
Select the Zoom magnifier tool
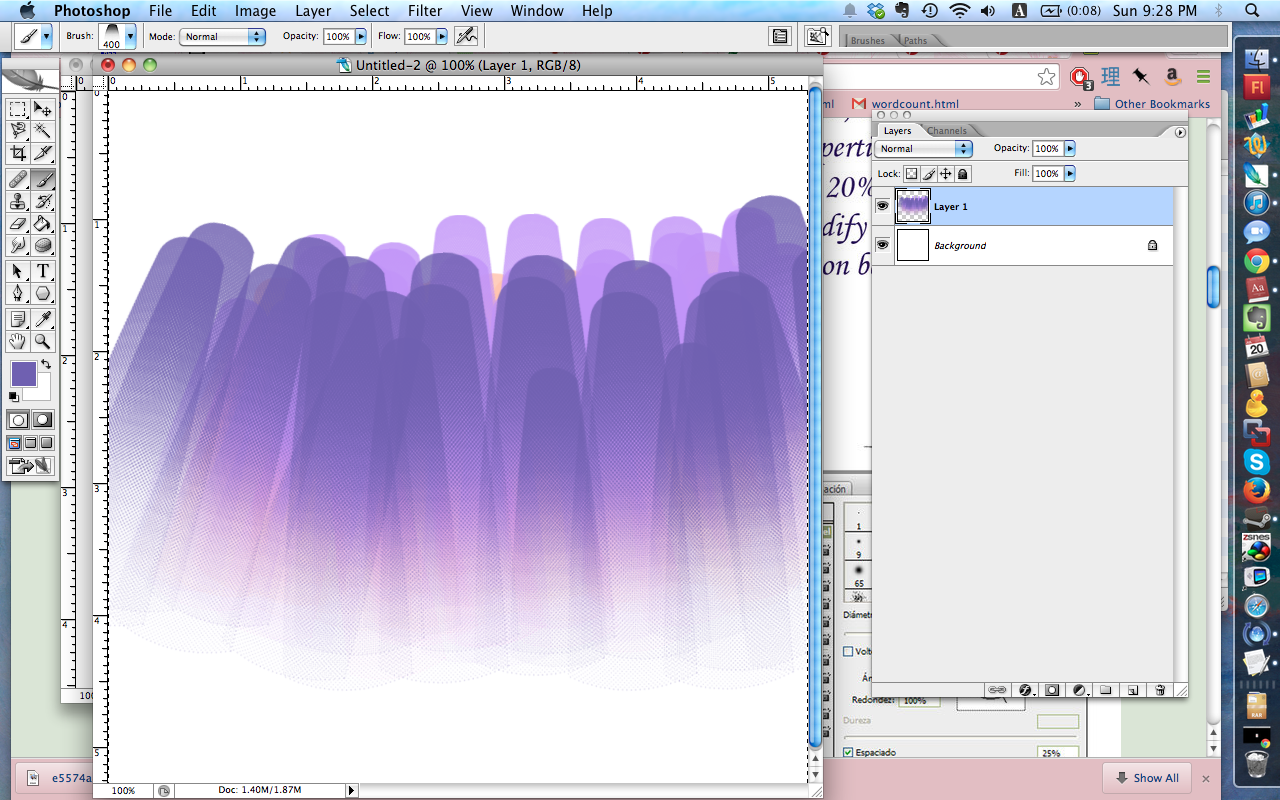click(x=43, y=342)
